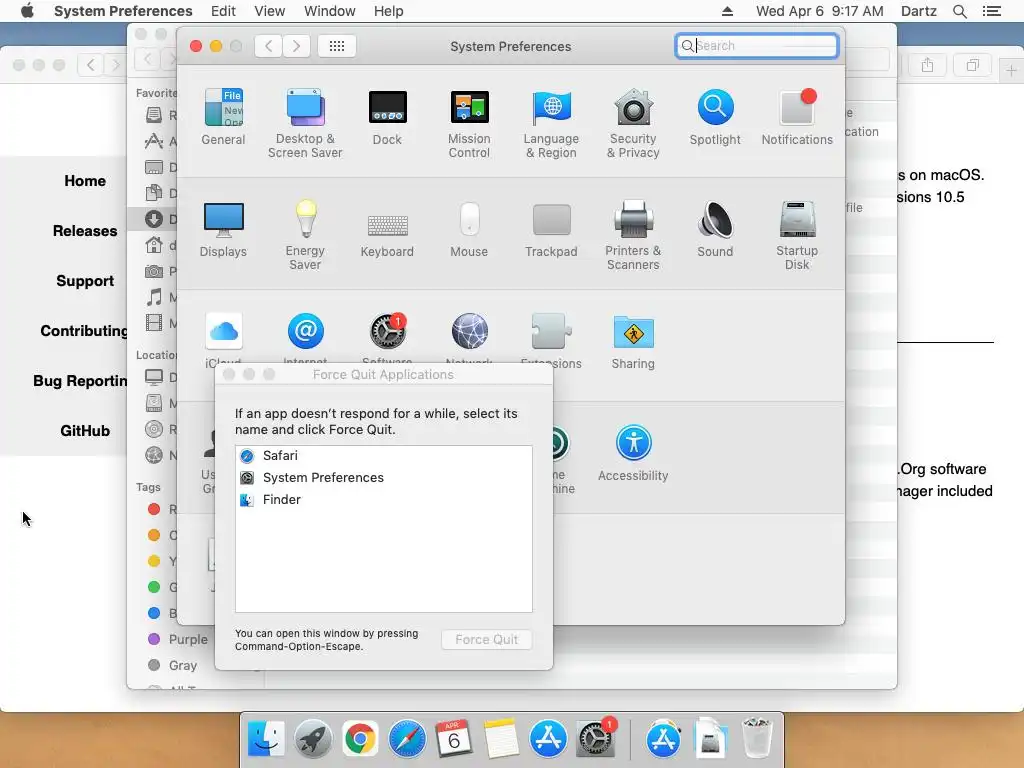
Task: Open the Help menu
Action: (389, 11)
